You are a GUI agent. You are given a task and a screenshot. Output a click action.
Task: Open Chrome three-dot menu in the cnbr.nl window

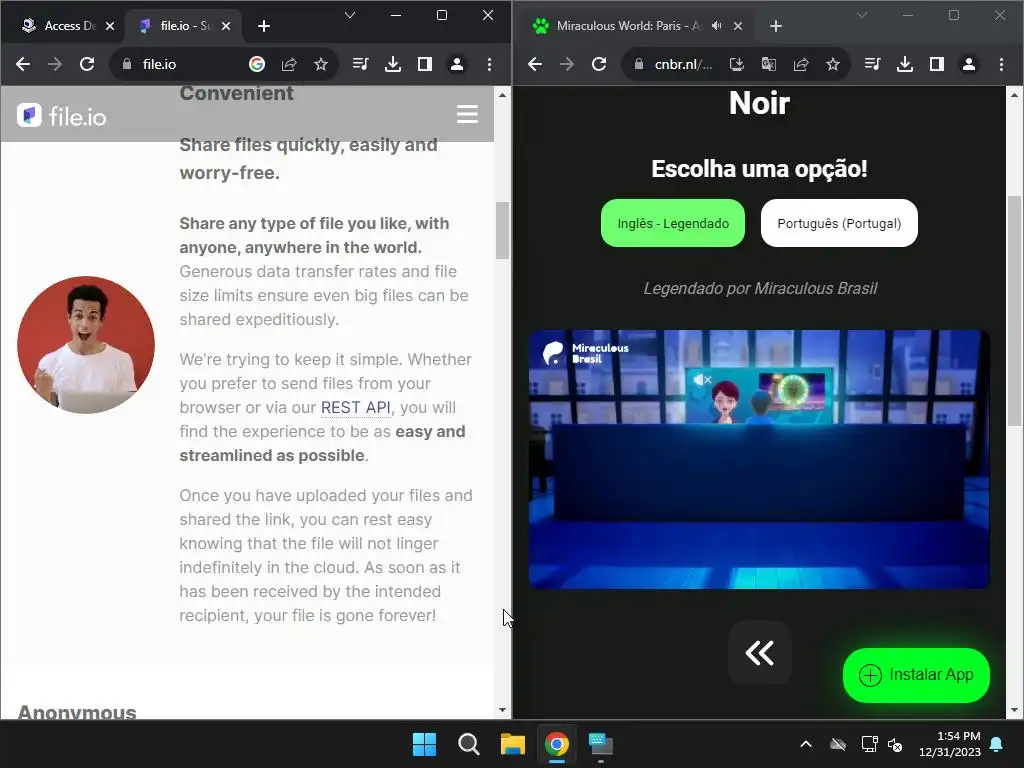[1001, 64]
